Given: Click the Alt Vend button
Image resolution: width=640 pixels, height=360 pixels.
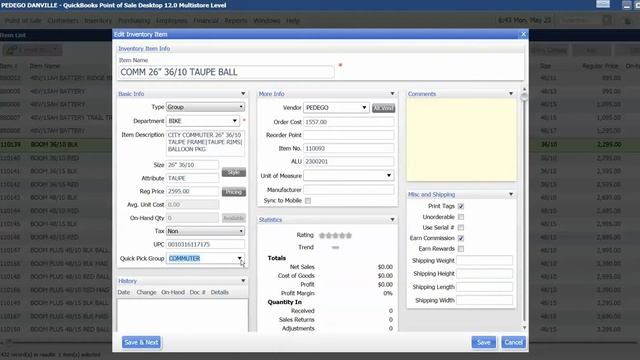Looking at the screenshot, I should (383, 108).
